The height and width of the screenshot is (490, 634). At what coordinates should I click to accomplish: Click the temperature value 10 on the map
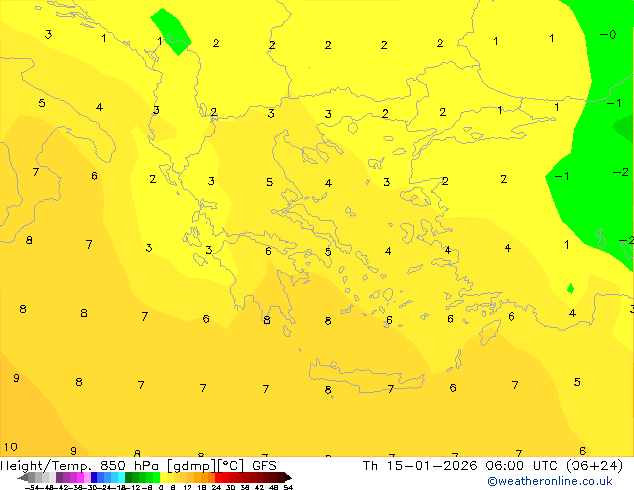[11, 447]
